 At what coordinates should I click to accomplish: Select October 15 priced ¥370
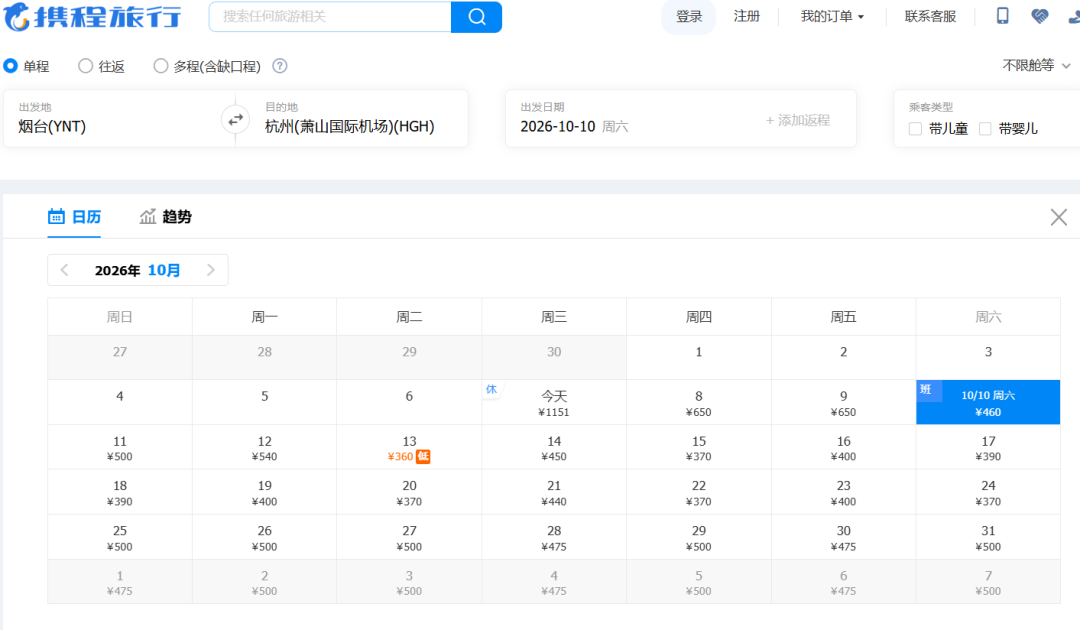point(698,448)
